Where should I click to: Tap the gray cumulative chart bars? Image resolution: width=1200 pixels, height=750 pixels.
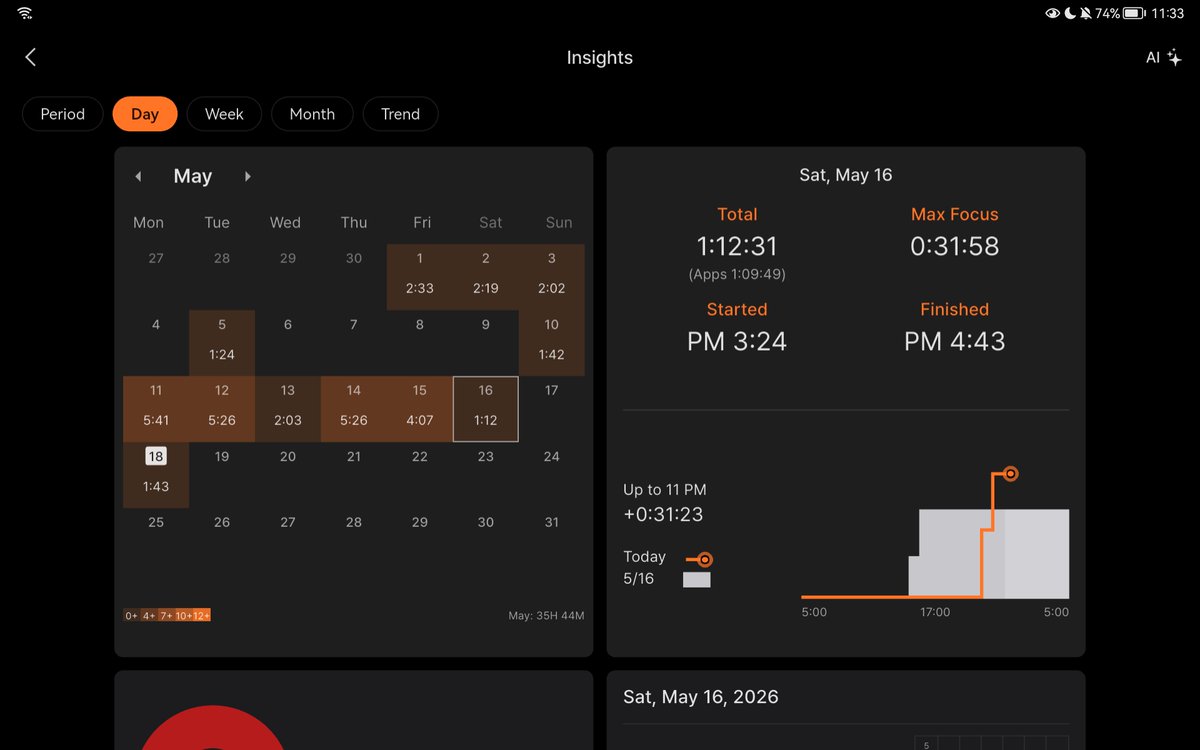click(989, 554)
